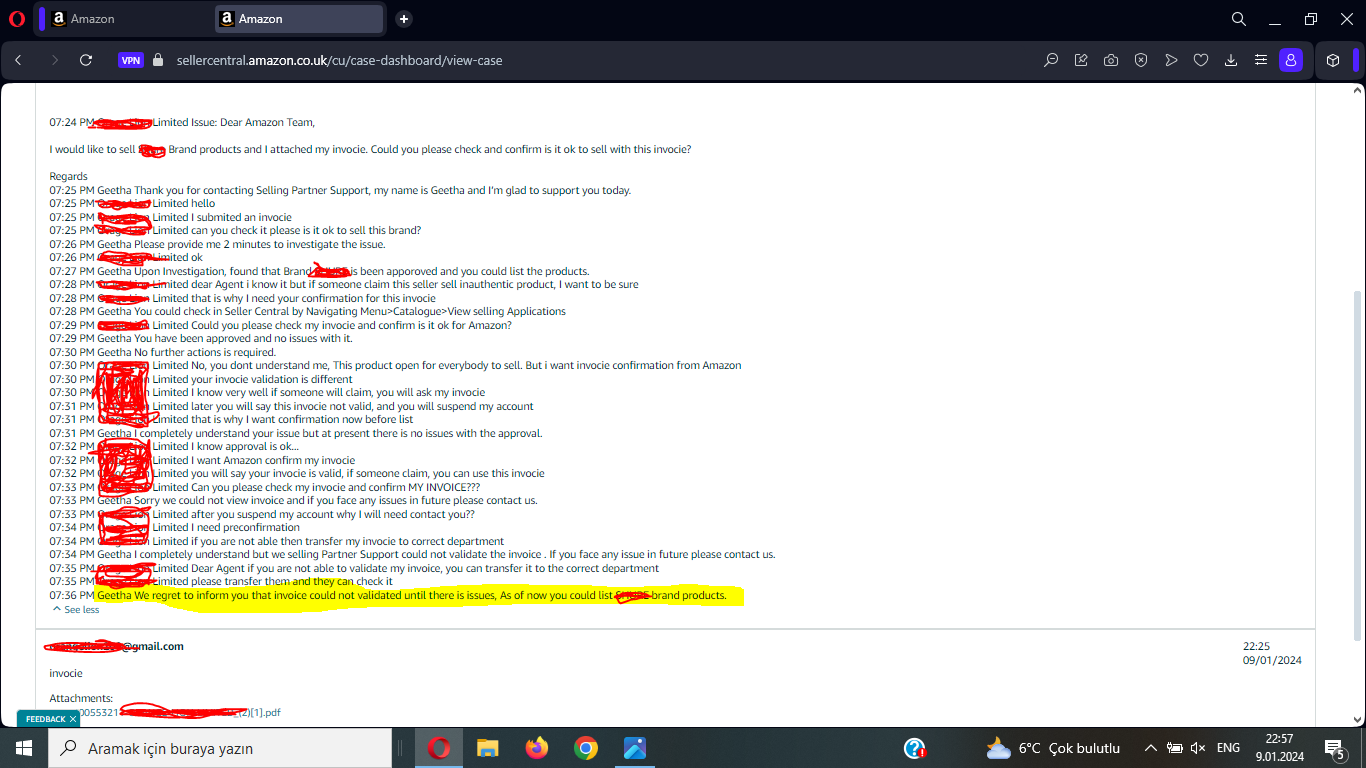This screenshot has width=1366, height=768.
Task: Select the second Amazon tab
Action: [x=297, y=19]
